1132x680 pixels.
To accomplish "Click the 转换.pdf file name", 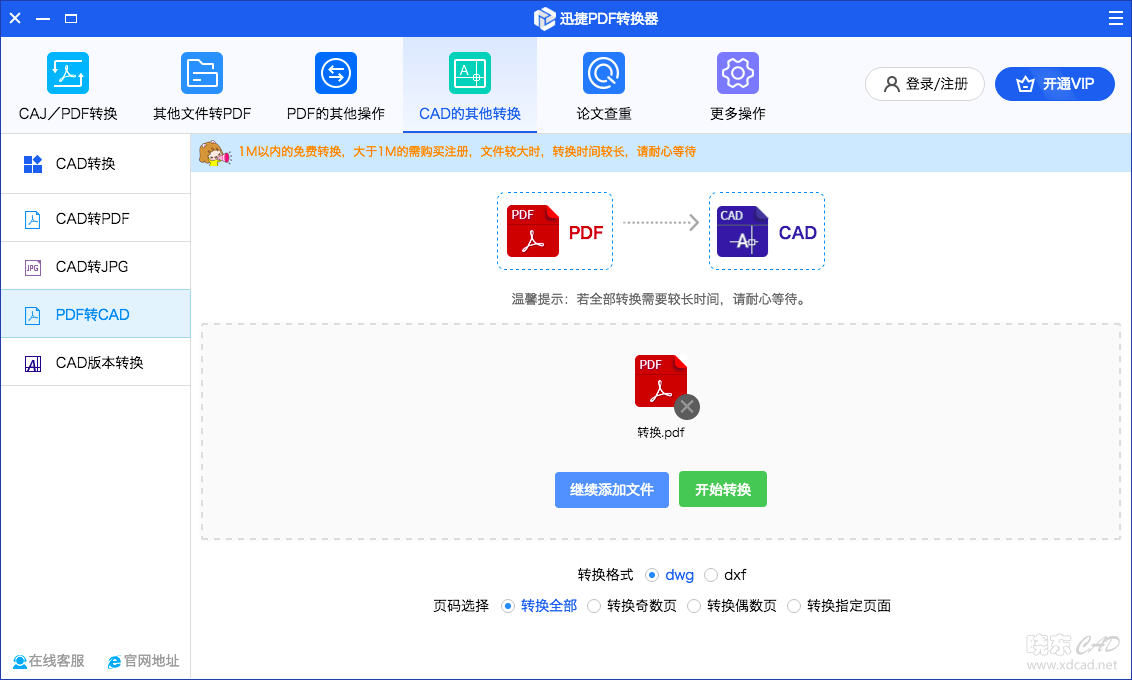I will (661, 432).
